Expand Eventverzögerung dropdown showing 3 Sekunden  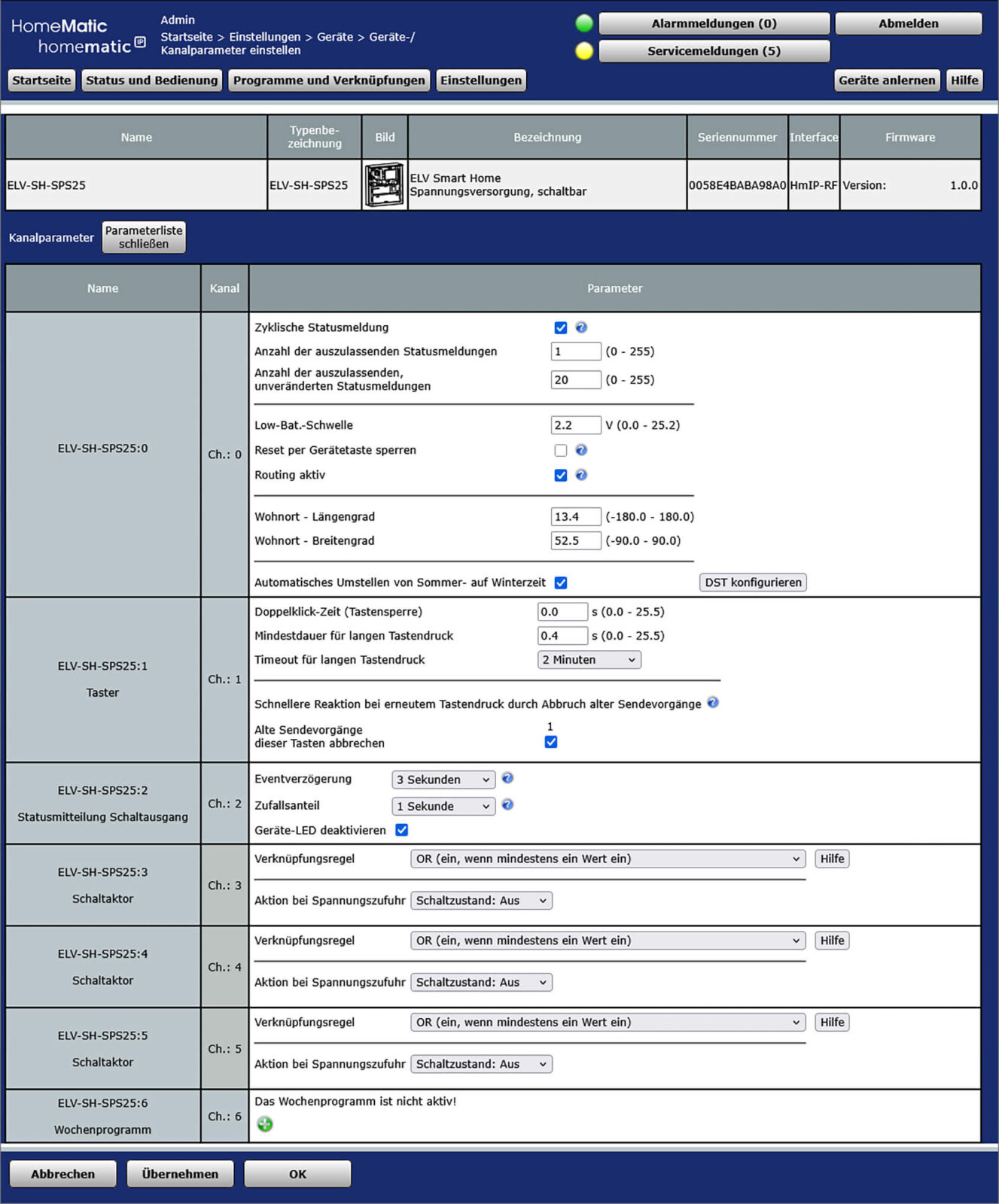click(x=443, y=780)
